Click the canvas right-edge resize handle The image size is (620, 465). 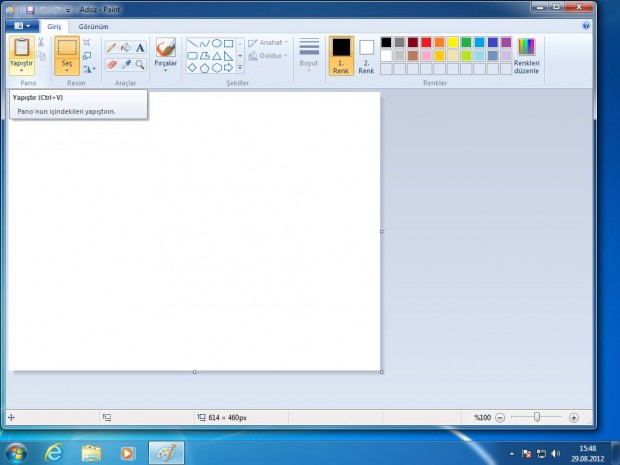[382, 232]
